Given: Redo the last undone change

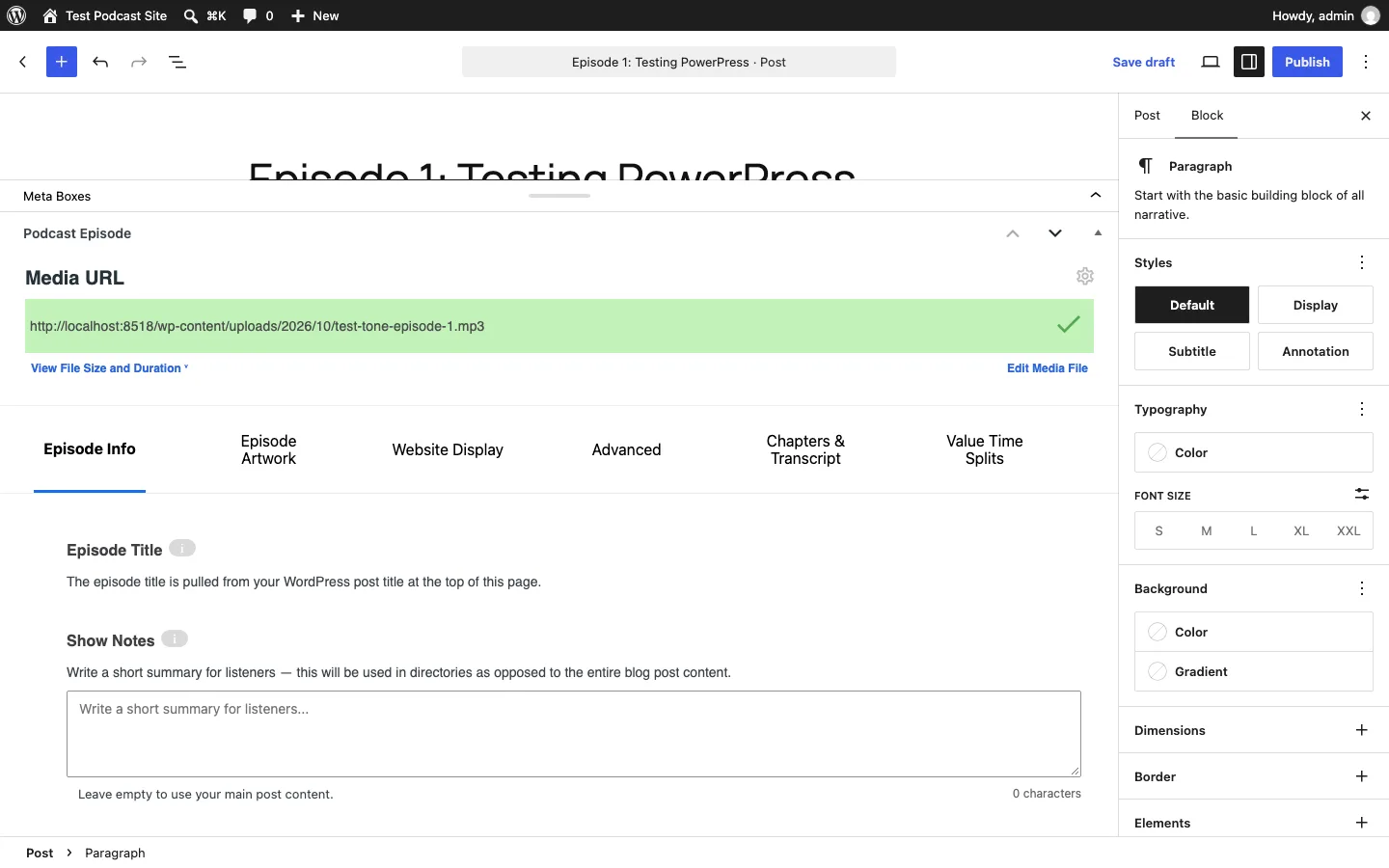Looking at the screenshot, I should (x=139, y=62).
